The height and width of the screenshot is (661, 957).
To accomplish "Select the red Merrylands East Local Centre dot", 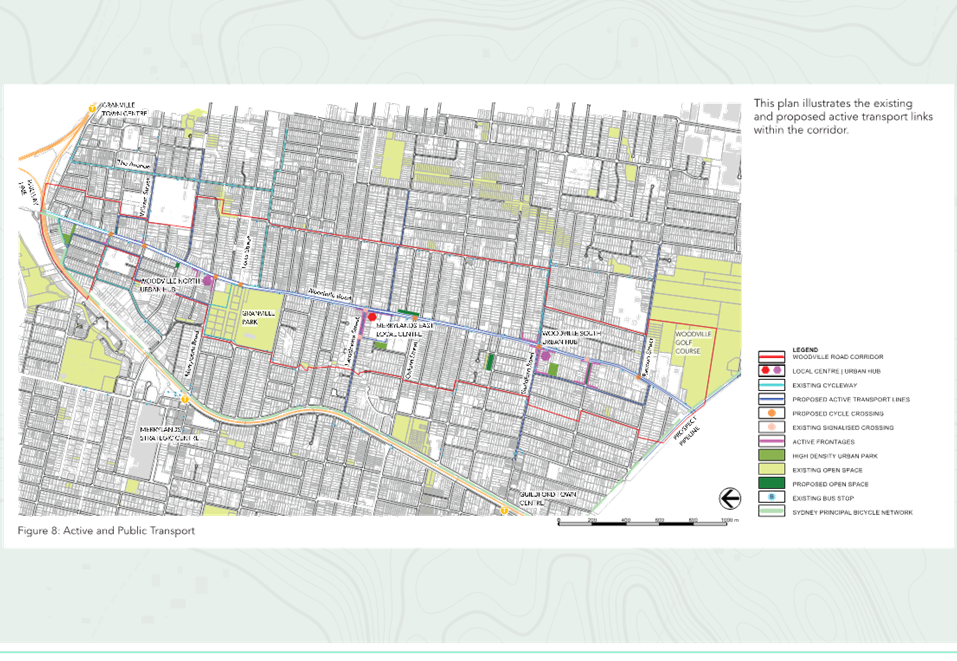I will (372, 317).
